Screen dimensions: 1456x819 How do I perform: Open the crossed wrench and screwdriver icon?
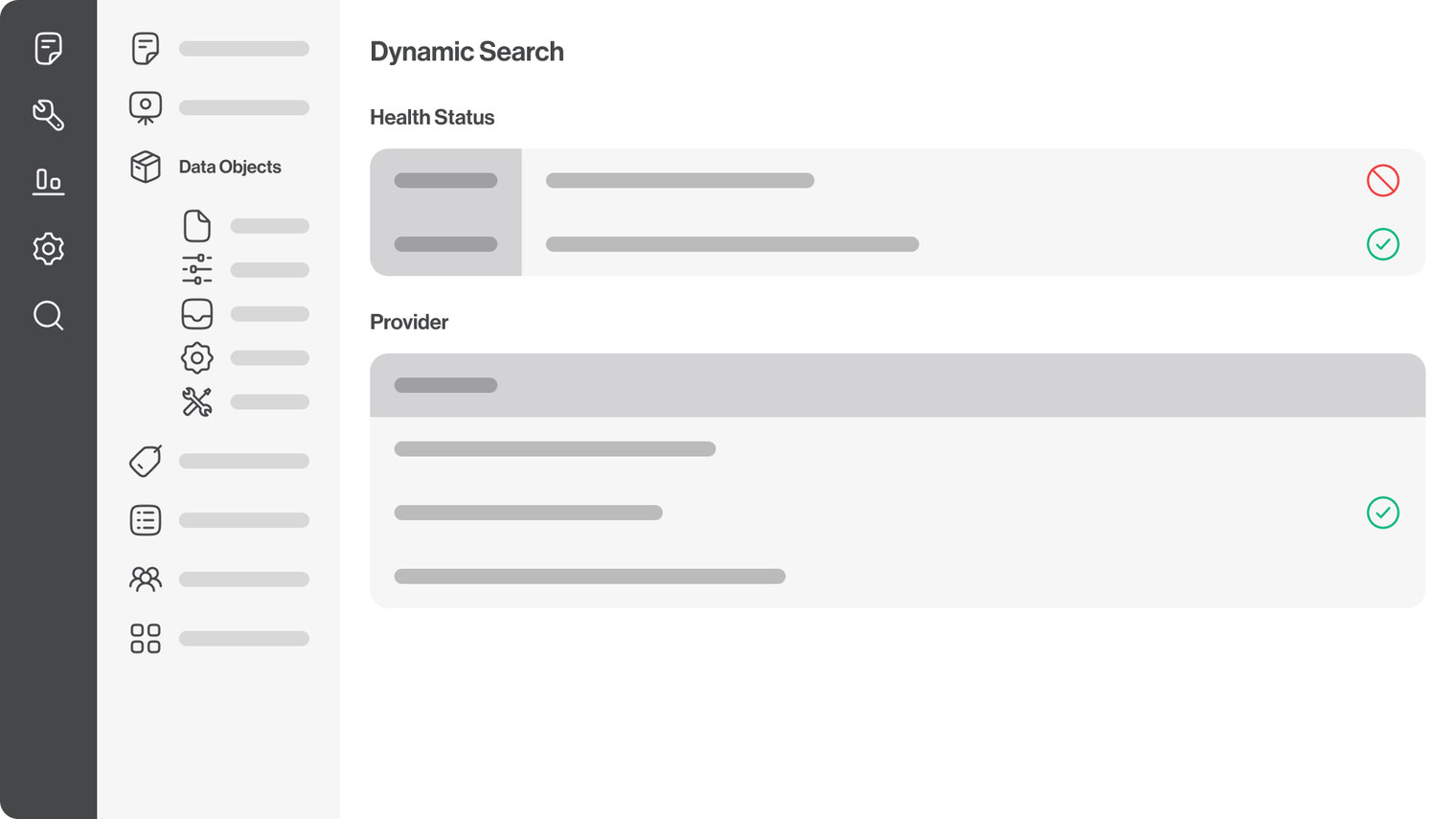(196, 401)
